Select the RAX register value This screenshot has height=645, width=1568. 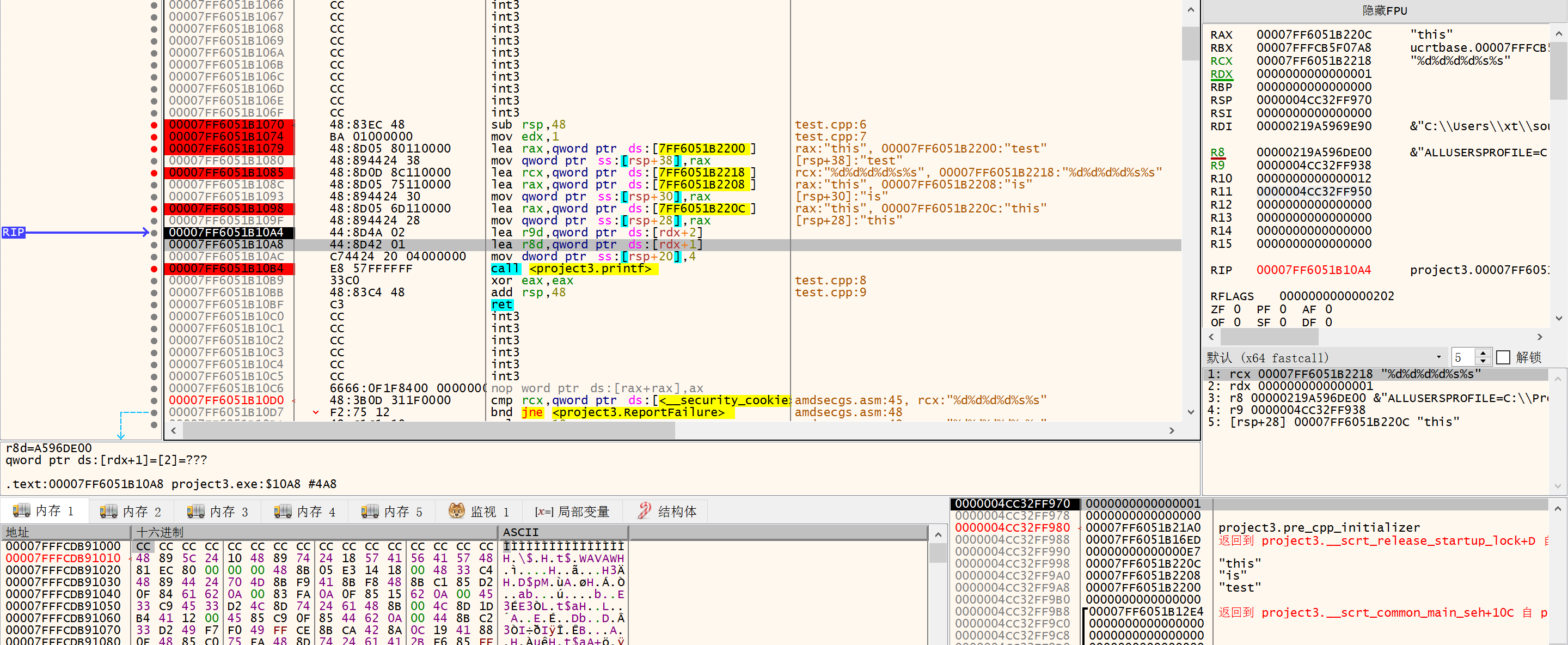tap(1314, 35)
